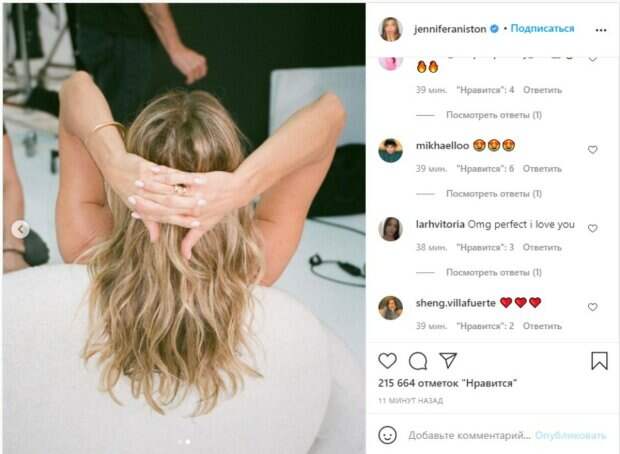Go to the previous photo with the left arrow

[x=20, y=229]
